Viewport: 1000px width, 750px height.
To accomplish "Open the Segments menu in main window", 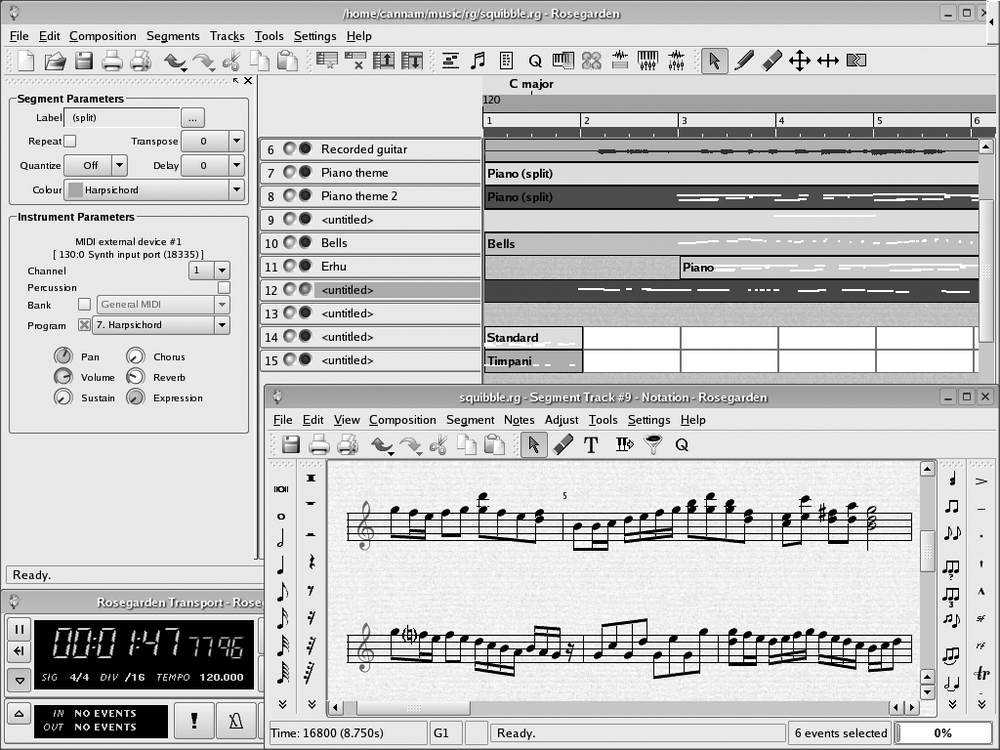I will coord(172,36).
